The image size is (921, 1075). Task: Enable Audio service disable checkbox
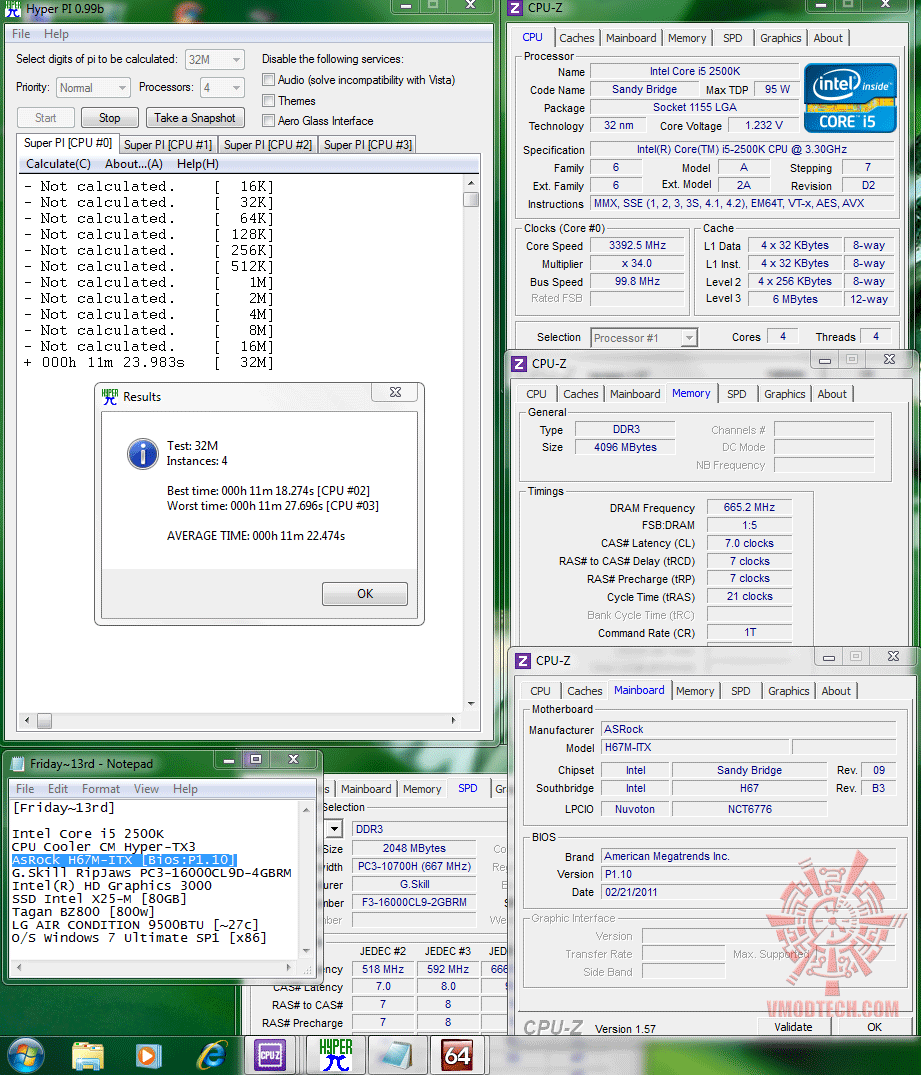269,80
